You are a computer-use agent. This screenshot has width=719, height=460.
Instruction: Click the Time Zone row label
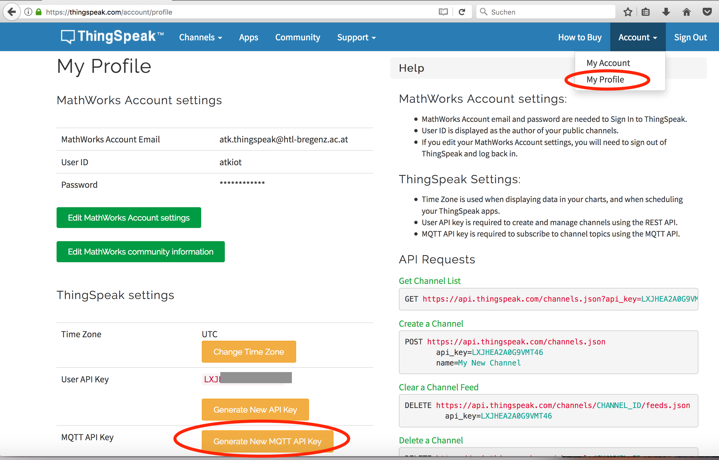pyautogui.click(x=81, y=334)
